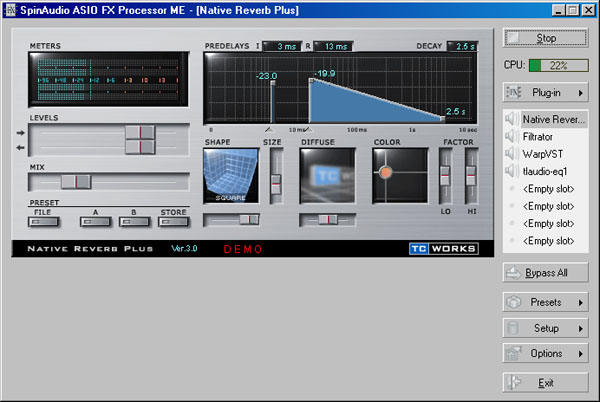600x402 pixels.
Task: Click the 2.5 s decay field
Action: pyautogui.click(x=463, y=46)
